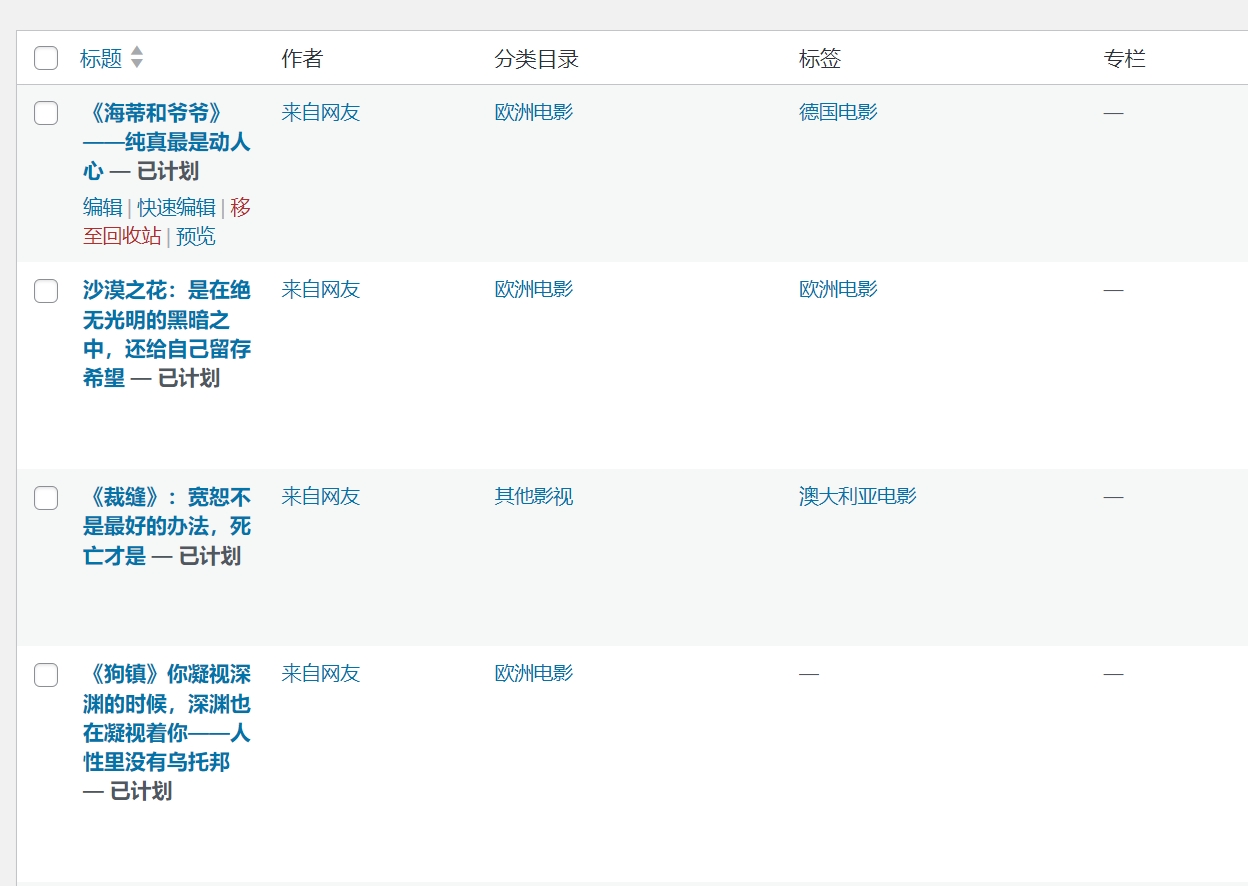Viewport: 1248px width, 886px height.
Task: Filter by 其他影视 category
Action: (x=534, y=496)
